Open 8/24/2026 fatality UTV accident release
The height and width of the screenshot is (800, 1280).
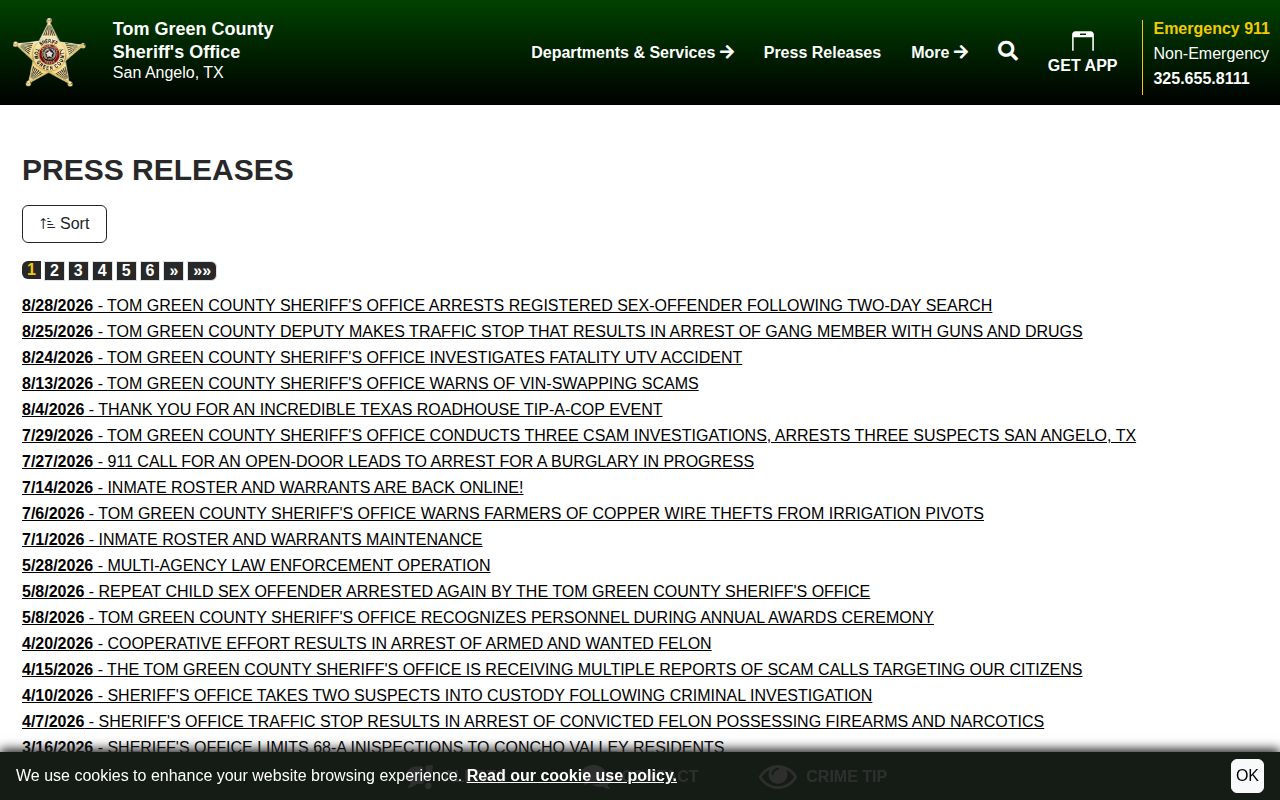382,357
